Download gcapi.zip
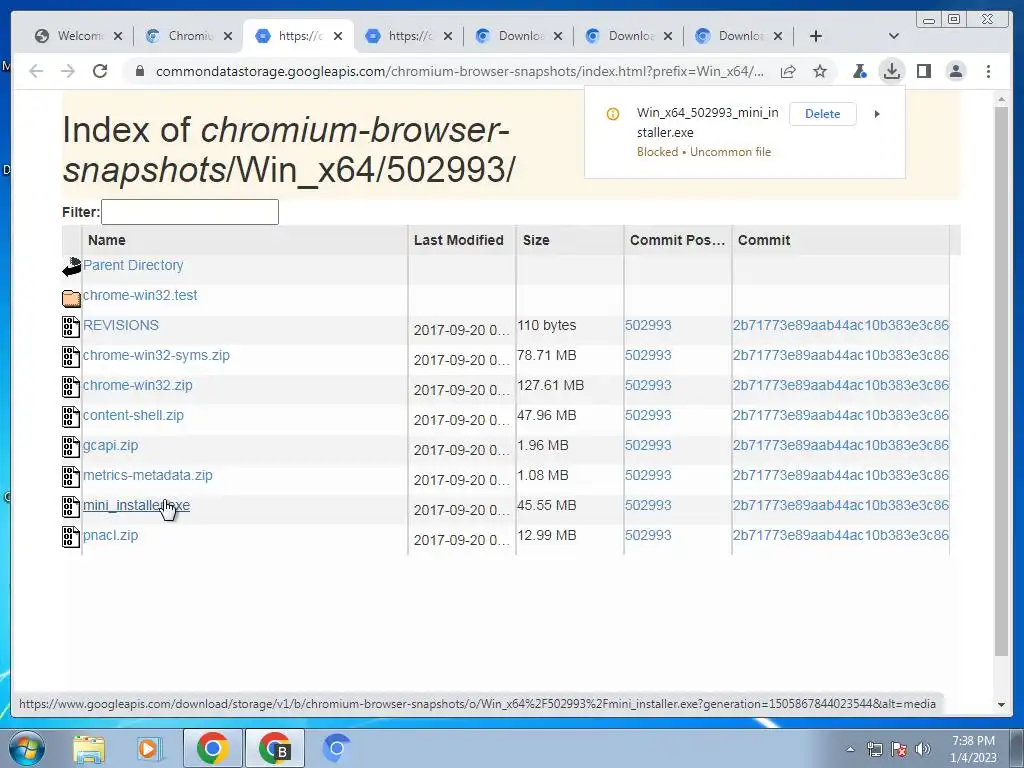 coord(110,445)
